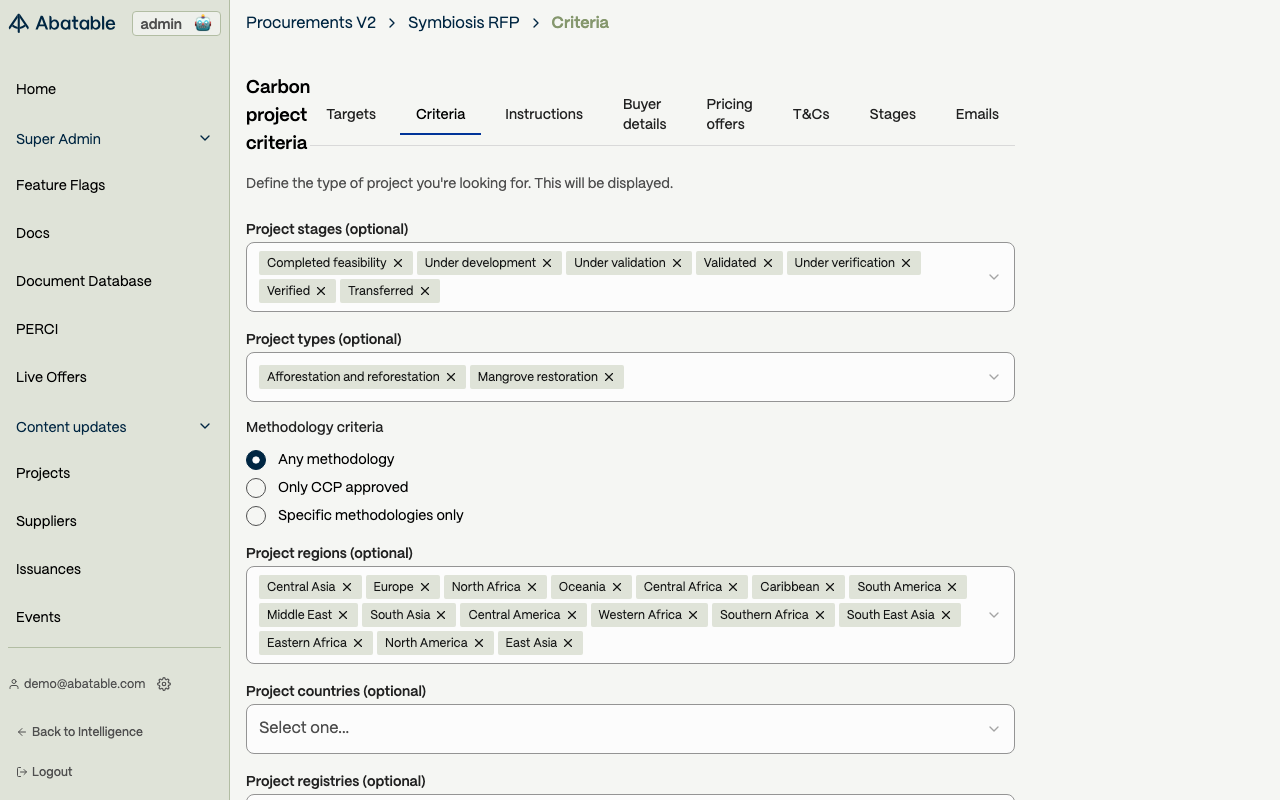Open Document Database in sidebar

click(x=84, y=281)
